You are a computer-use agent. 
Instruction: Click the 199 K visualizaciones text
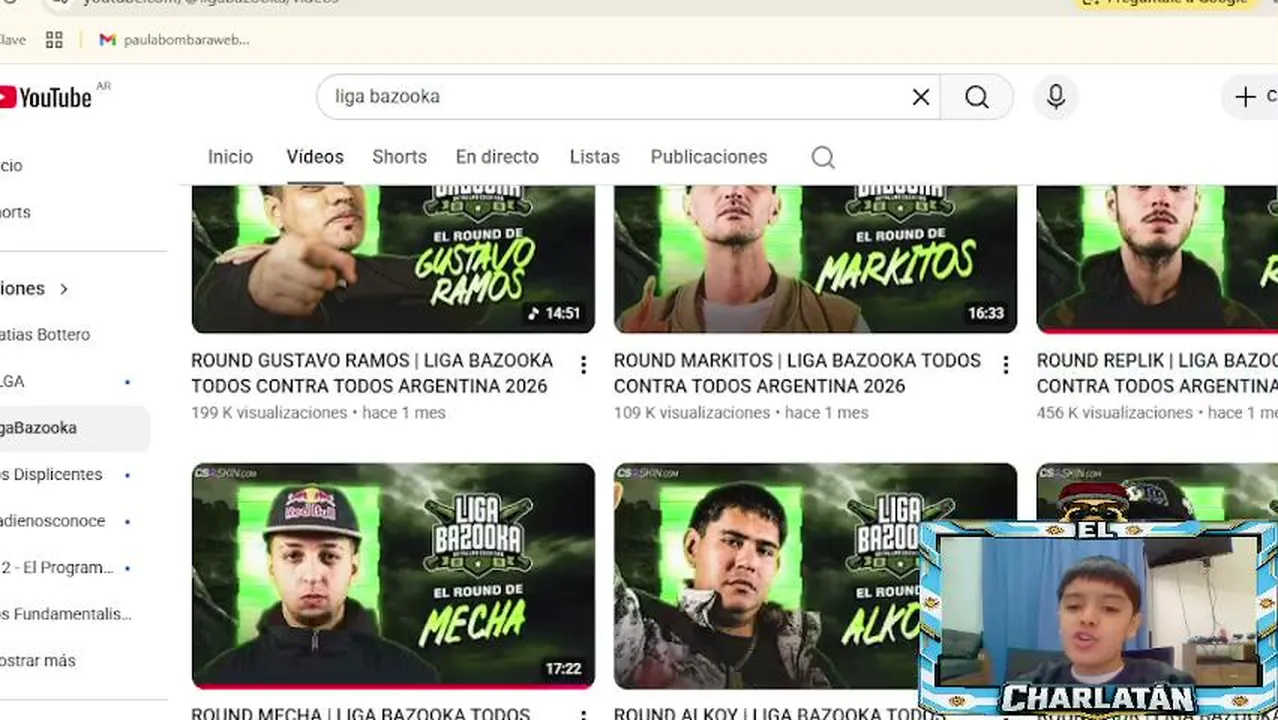click(x=269, y=413)
